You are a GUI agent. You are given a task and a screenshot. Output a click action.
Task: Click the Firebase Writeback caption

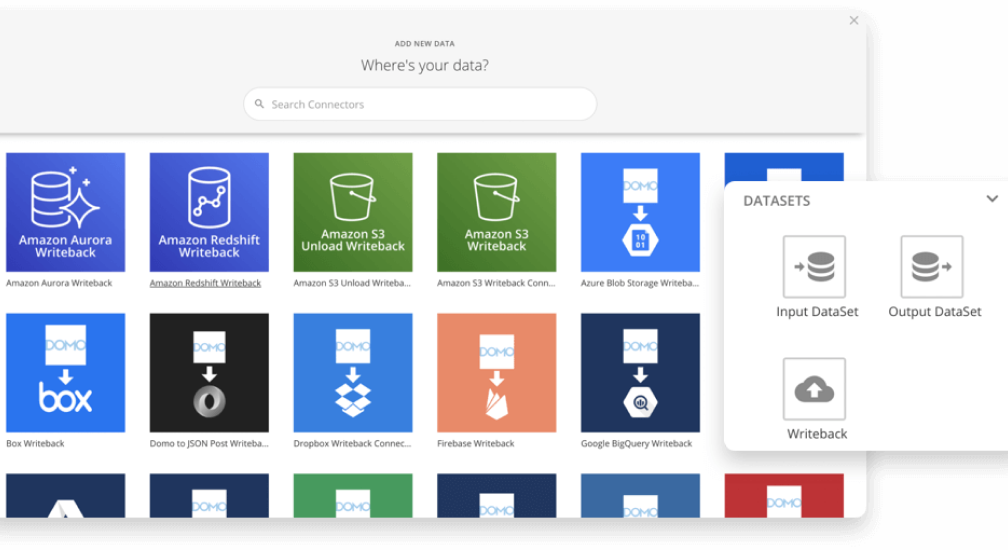click(476, 443)
